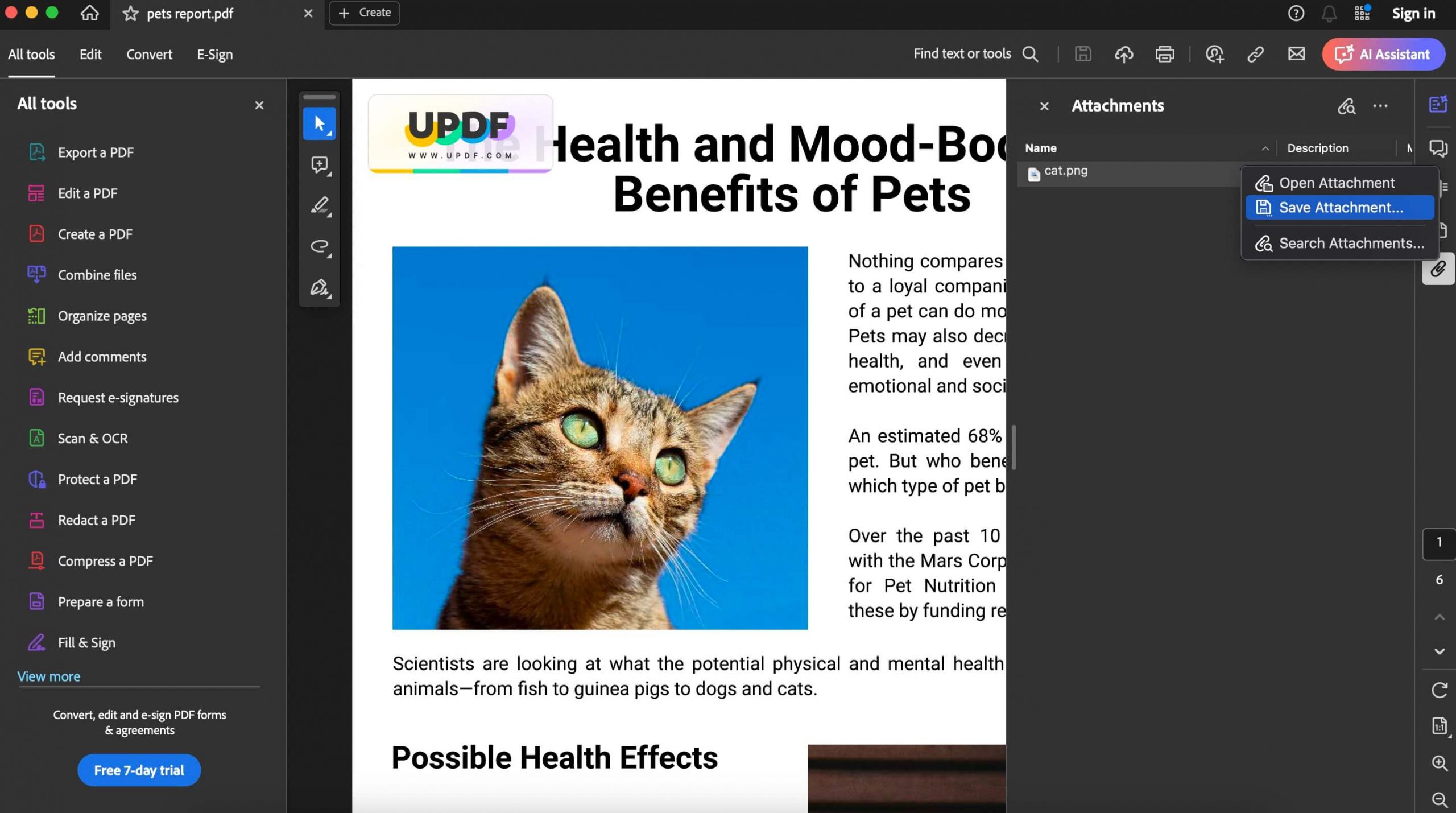This screenshot has height=813, width=1456.
Task: Click the share link icon
Action: click(x=1255, y=55)
